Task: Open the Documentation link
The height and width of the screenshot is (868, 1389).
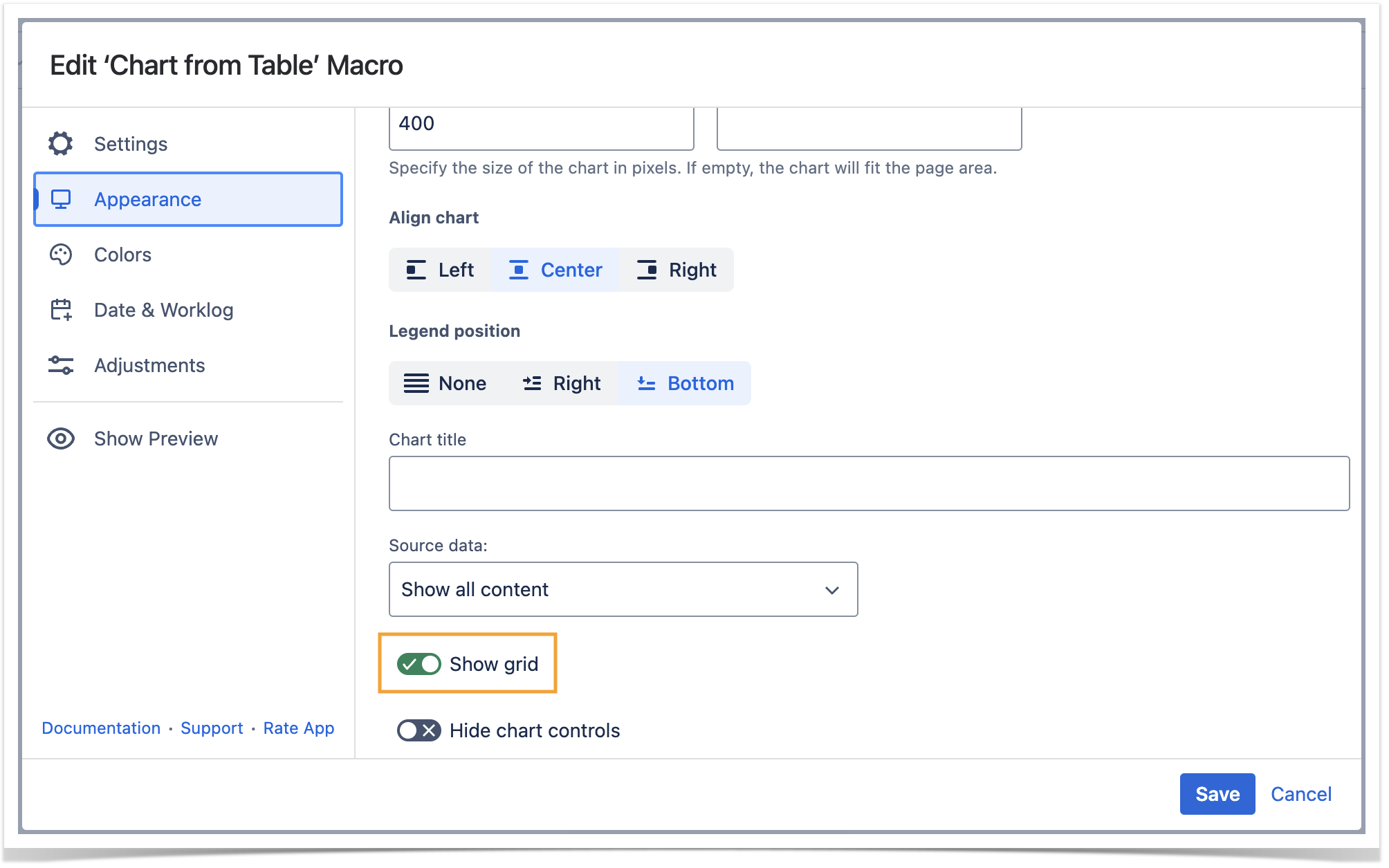Action: point(101,728)
